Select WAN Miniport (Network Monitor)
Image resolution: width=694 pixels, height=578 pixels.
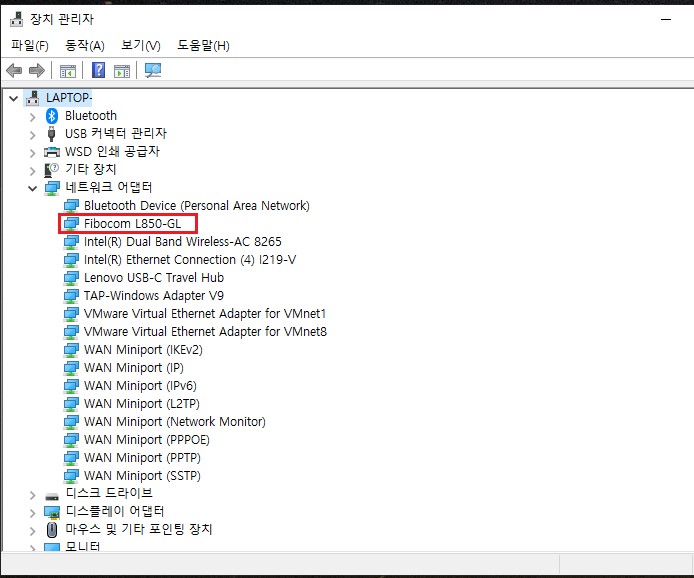coord(175,422)
